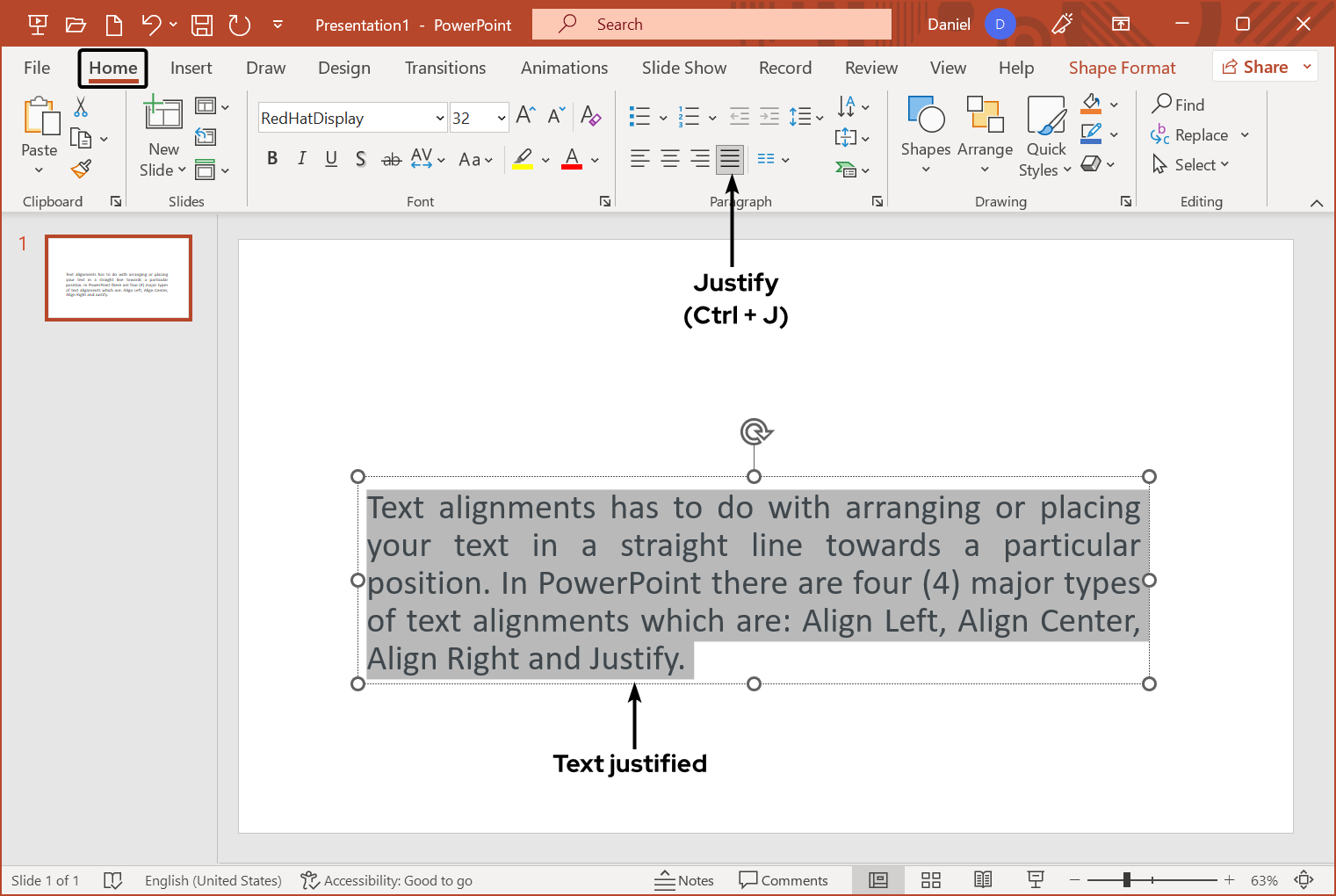Viewport: 1336px width, 896px height.
Task: Apply the red font color swatch
Action: click(572, 159)
